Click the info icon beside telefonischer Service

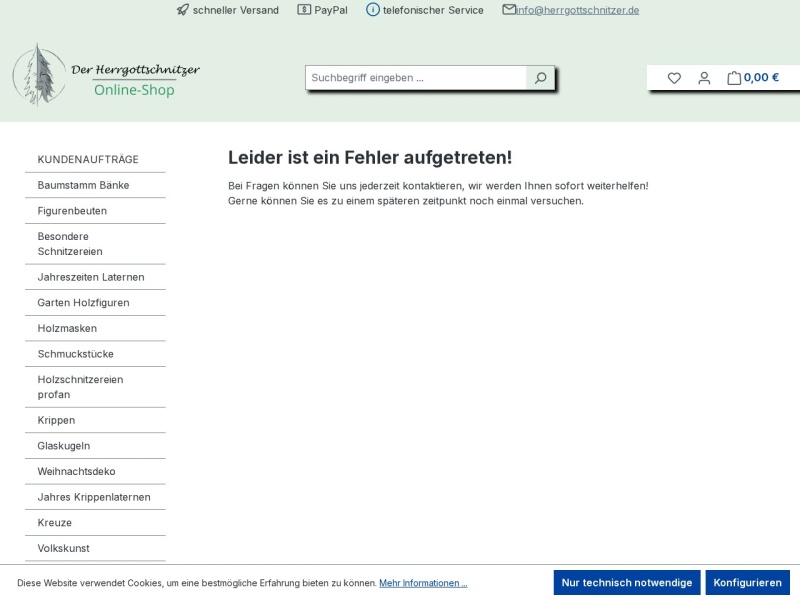373,10
